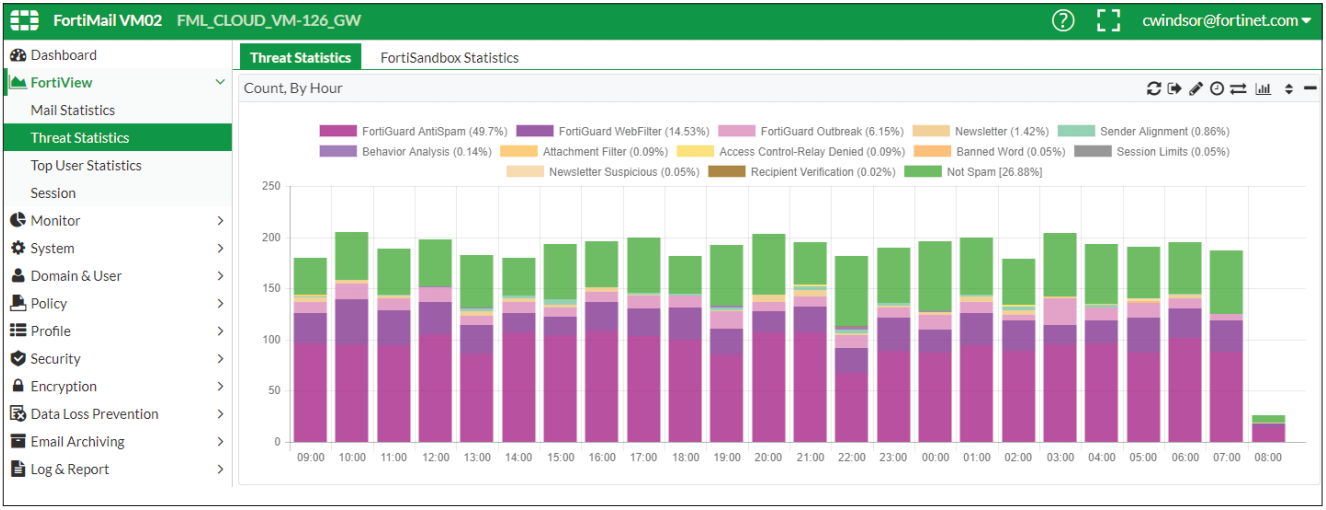Click the Domain & User person icon

[17, 276]
